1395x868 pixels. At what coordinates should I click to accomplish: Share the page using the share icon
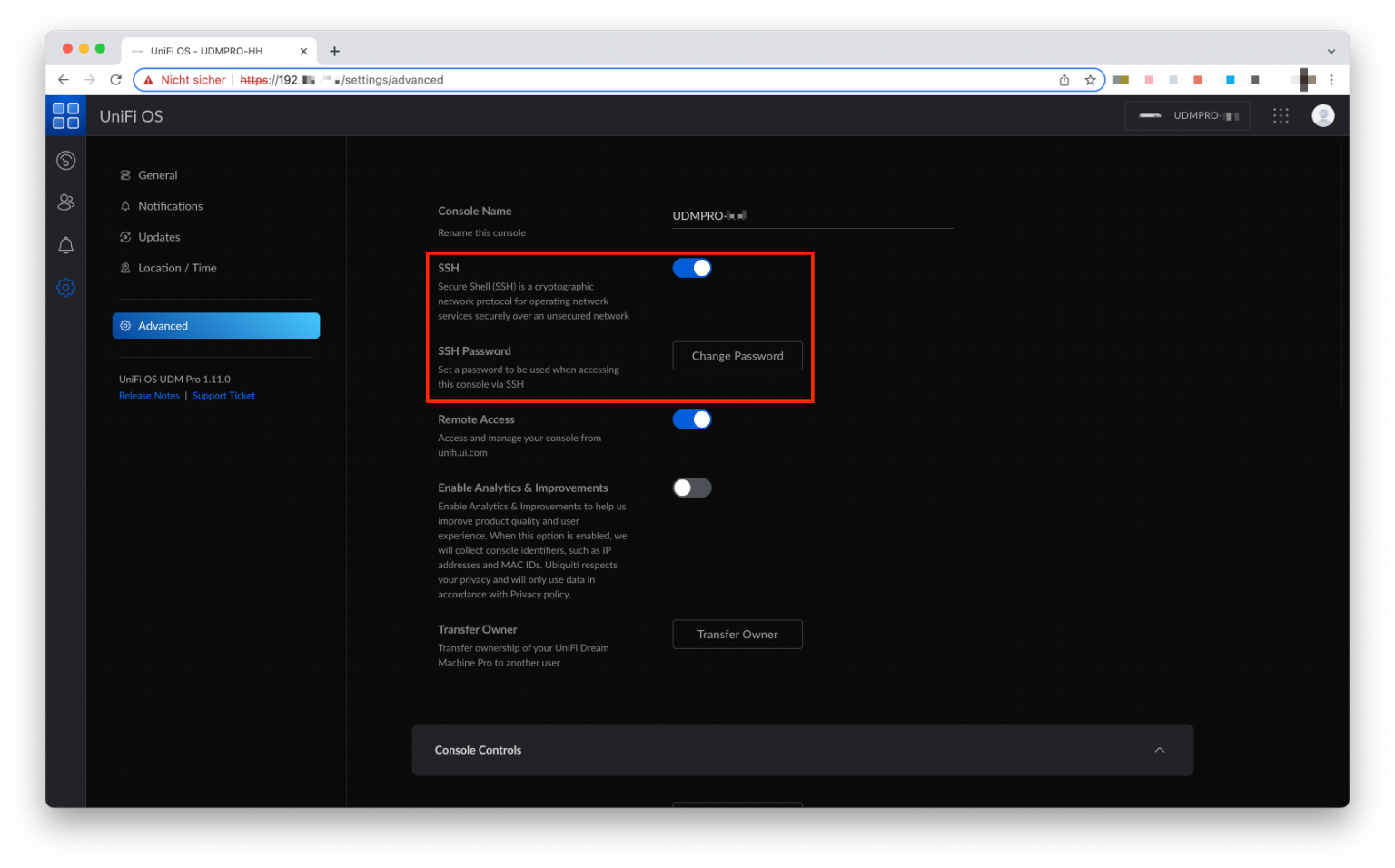pyautogui.click(x=1064, y=80)
